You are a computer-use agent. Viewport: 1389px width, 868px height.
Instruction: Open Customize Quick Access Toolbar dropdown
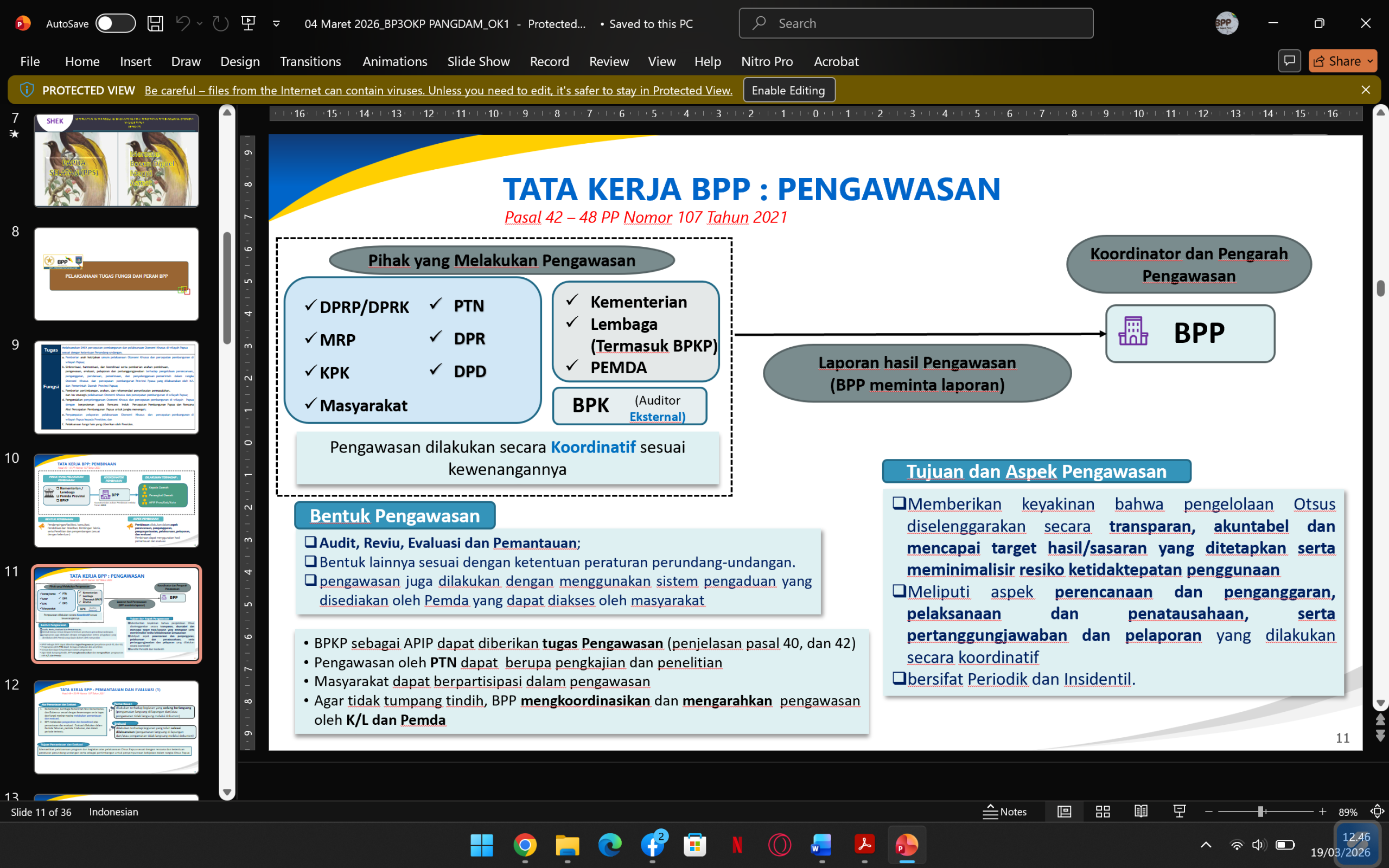(x=276, y=23)
